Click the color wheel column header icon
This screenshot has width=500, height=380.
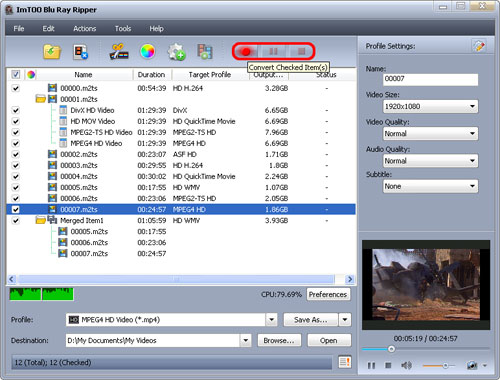[31, 75]
